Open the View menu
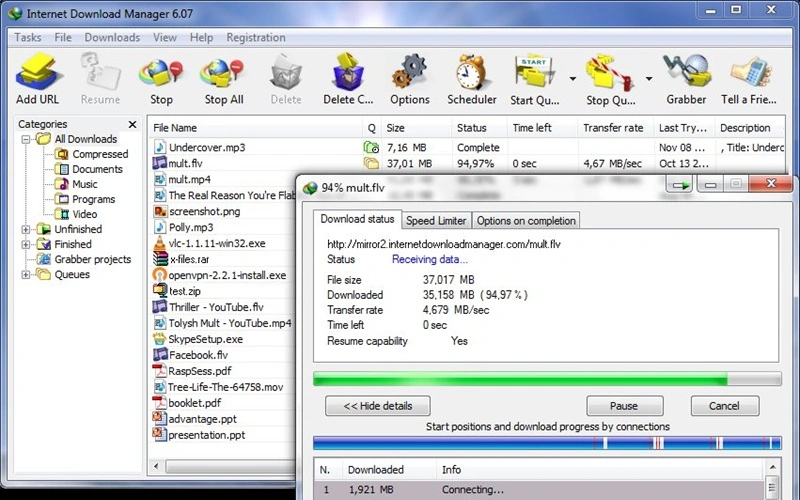800x500 pixels. point(165,37)
